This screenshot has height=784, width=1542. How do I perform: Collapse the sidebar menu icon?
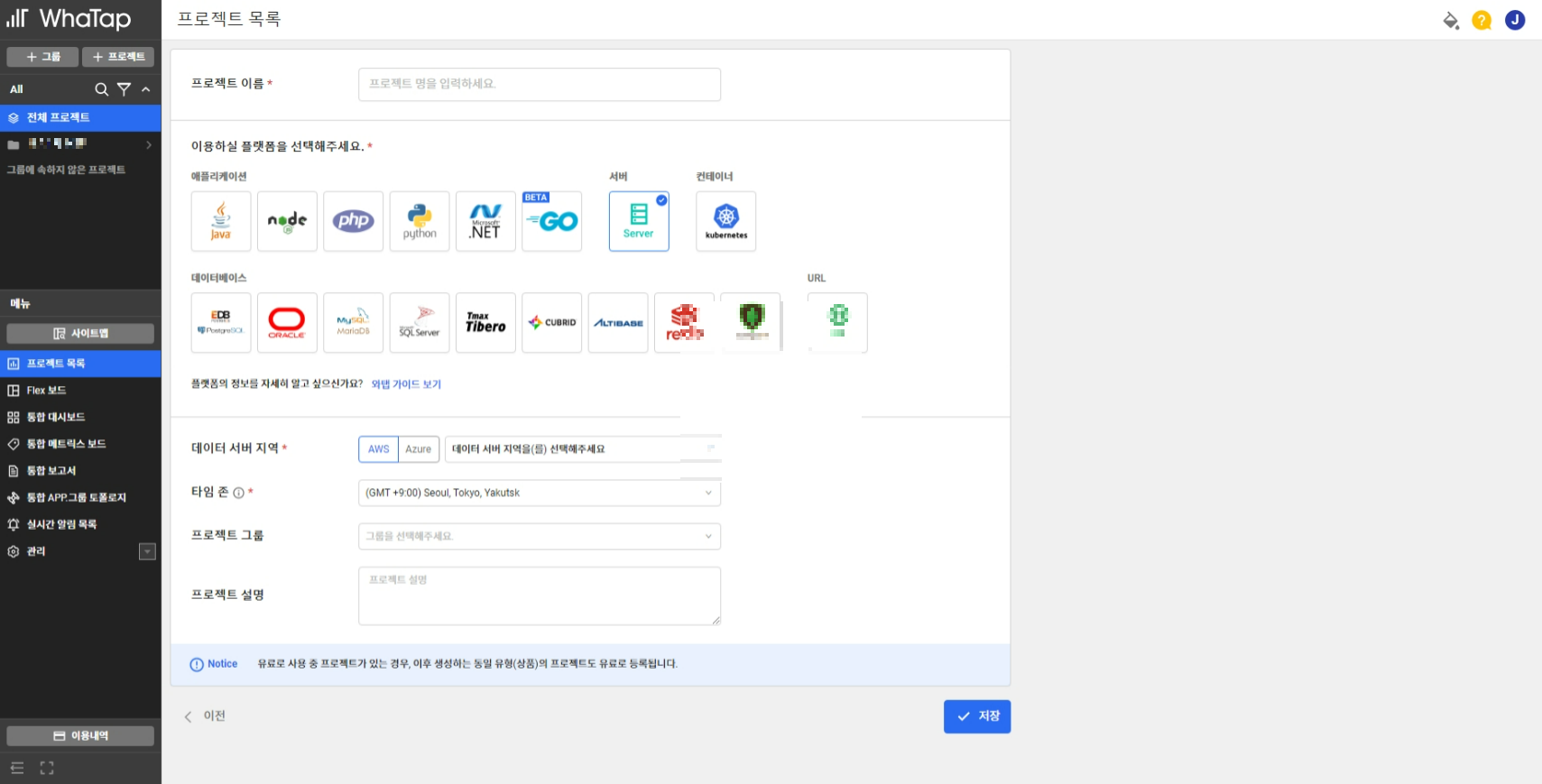(17, 768)
